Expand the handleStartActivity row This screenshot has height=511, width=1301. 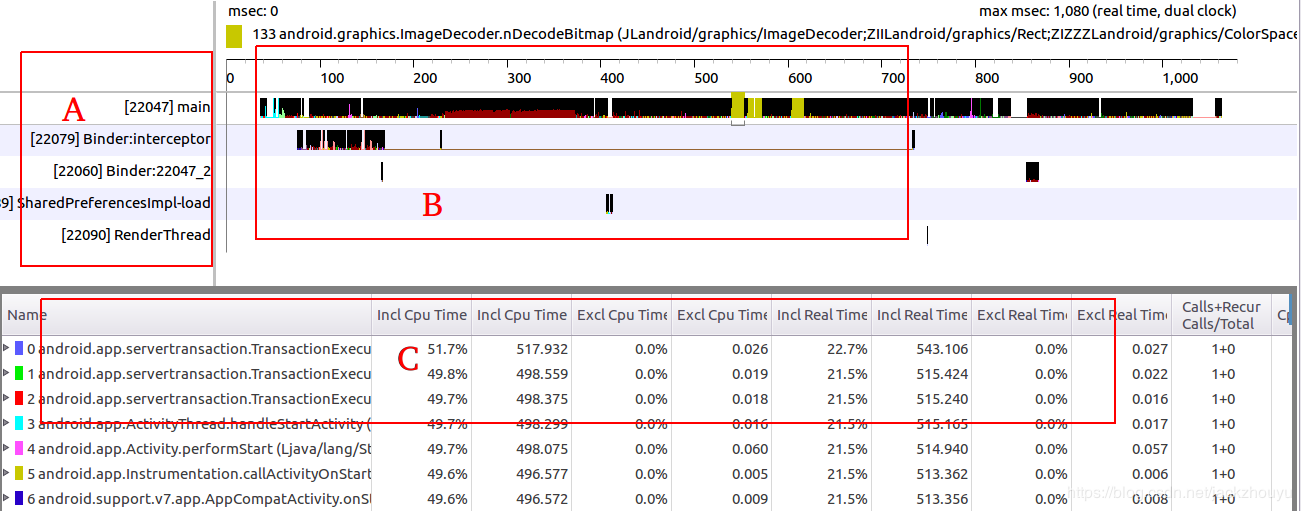[x=7, y=424]
